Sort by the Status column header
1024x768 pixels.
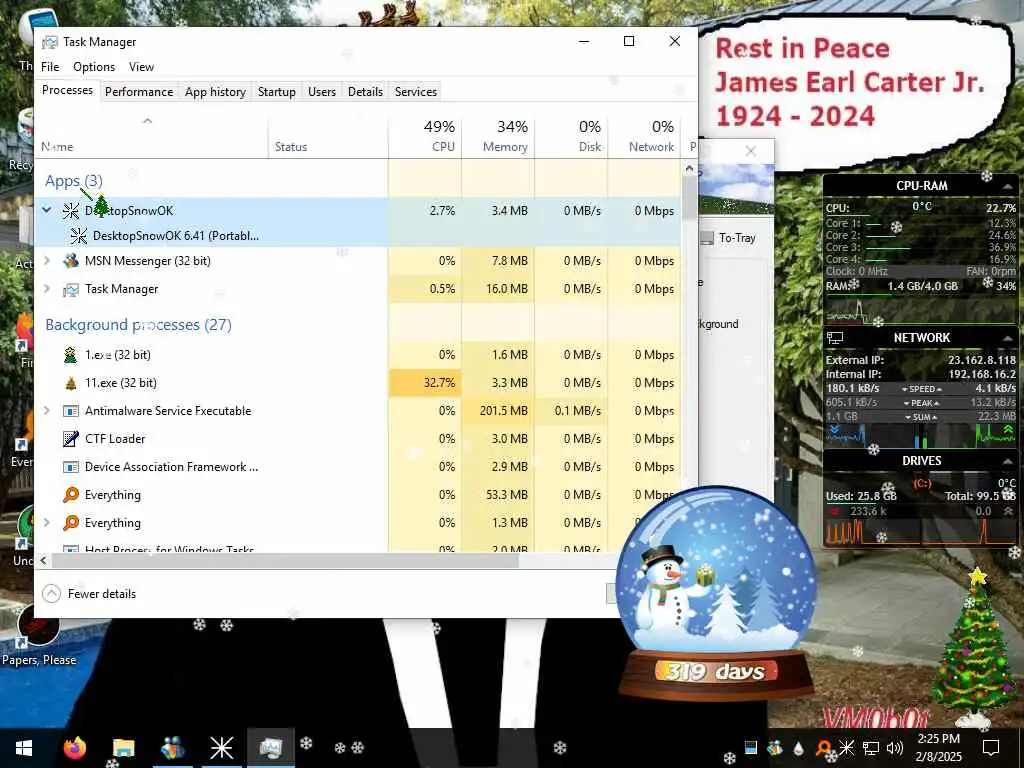328,136
